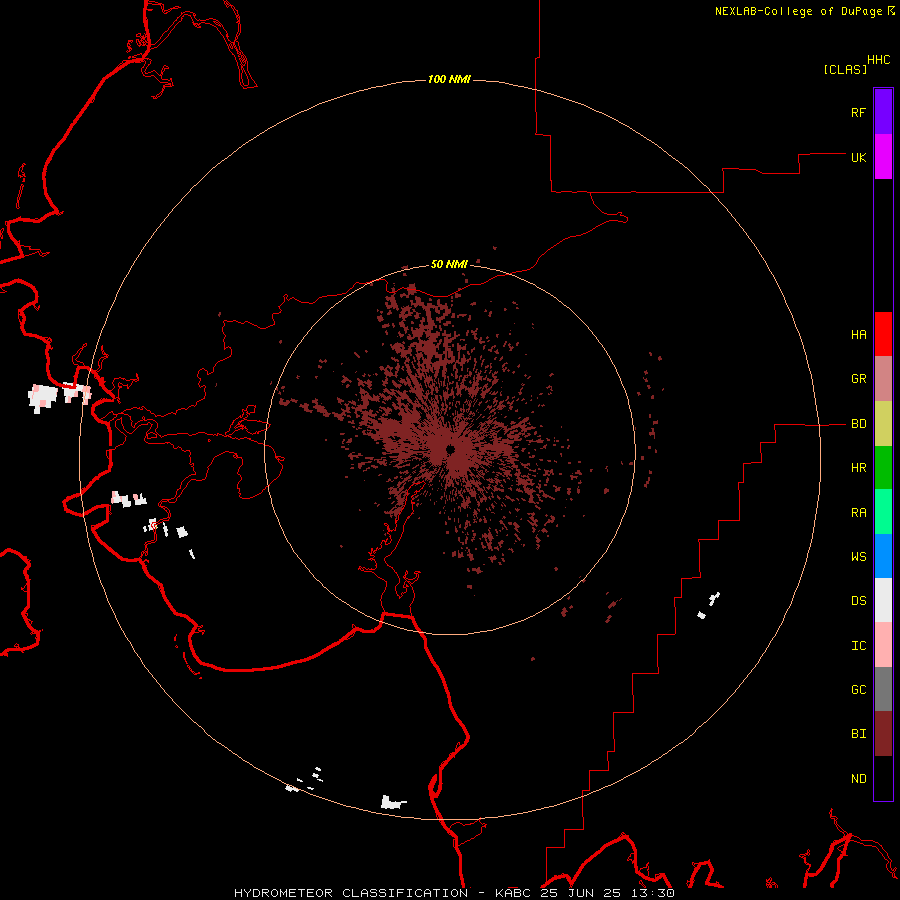Screen dimensions: 900x900
Task: Click the HA red legend swatch
Action: coord(883,334)
